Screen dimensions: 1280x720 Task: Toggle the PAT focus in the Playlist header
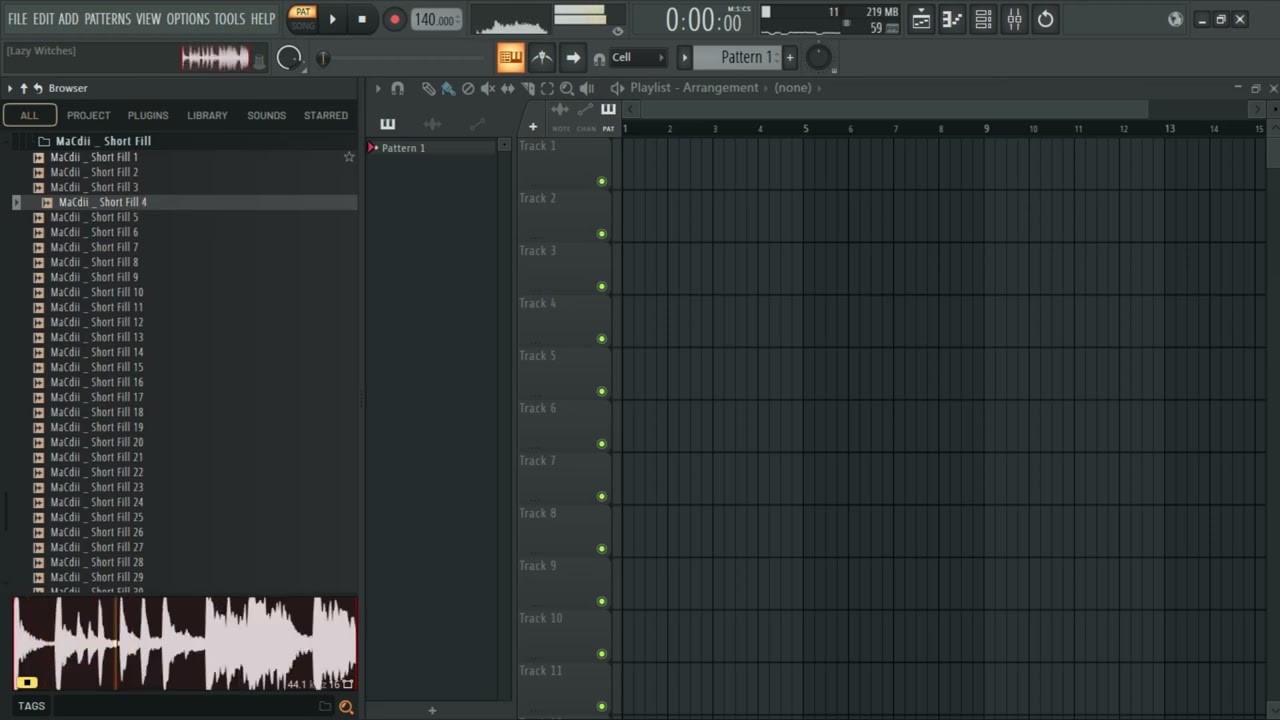coord(608,116)
